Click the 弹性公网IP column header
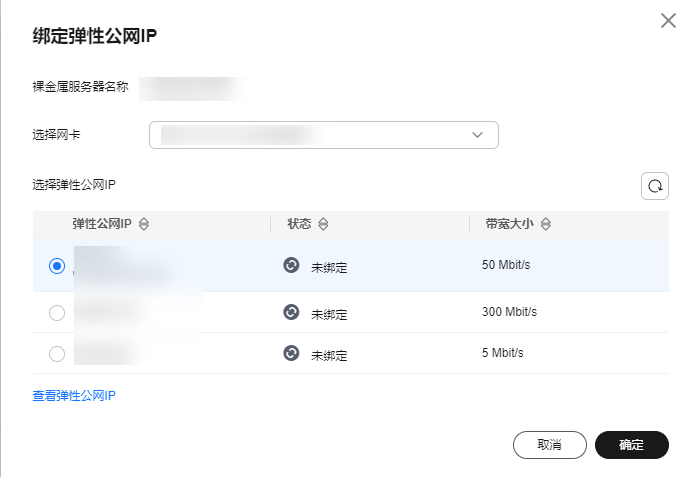 102,224
